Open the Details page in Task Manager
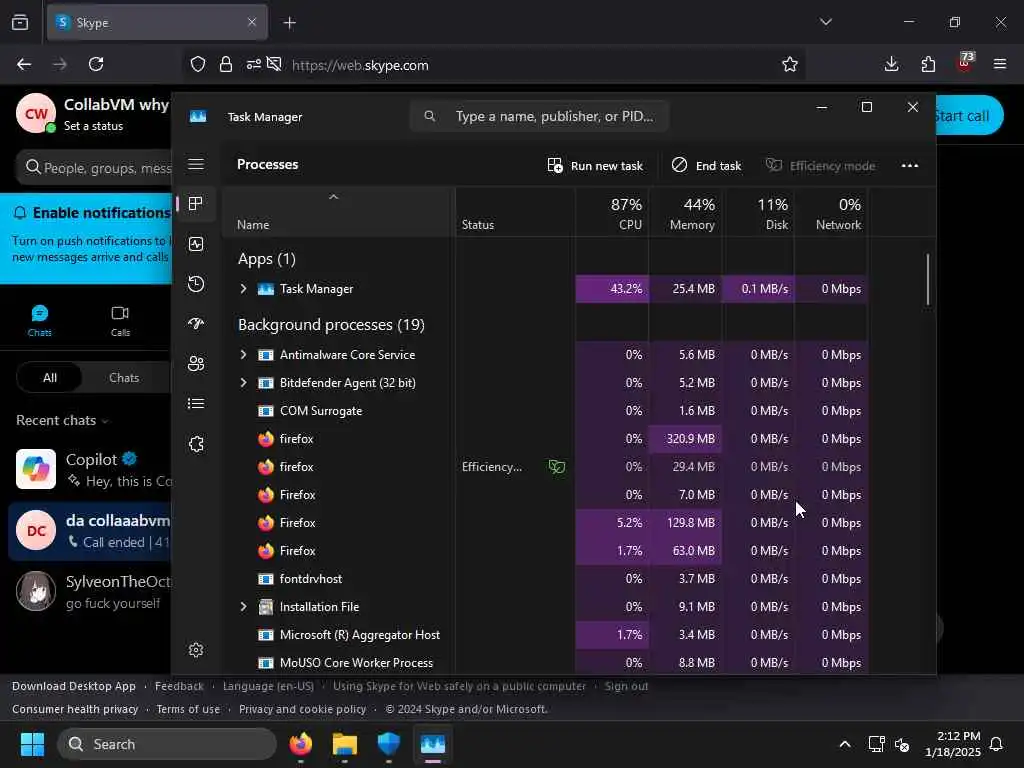The image size is (1024, 768). click(x=196, y=404)
